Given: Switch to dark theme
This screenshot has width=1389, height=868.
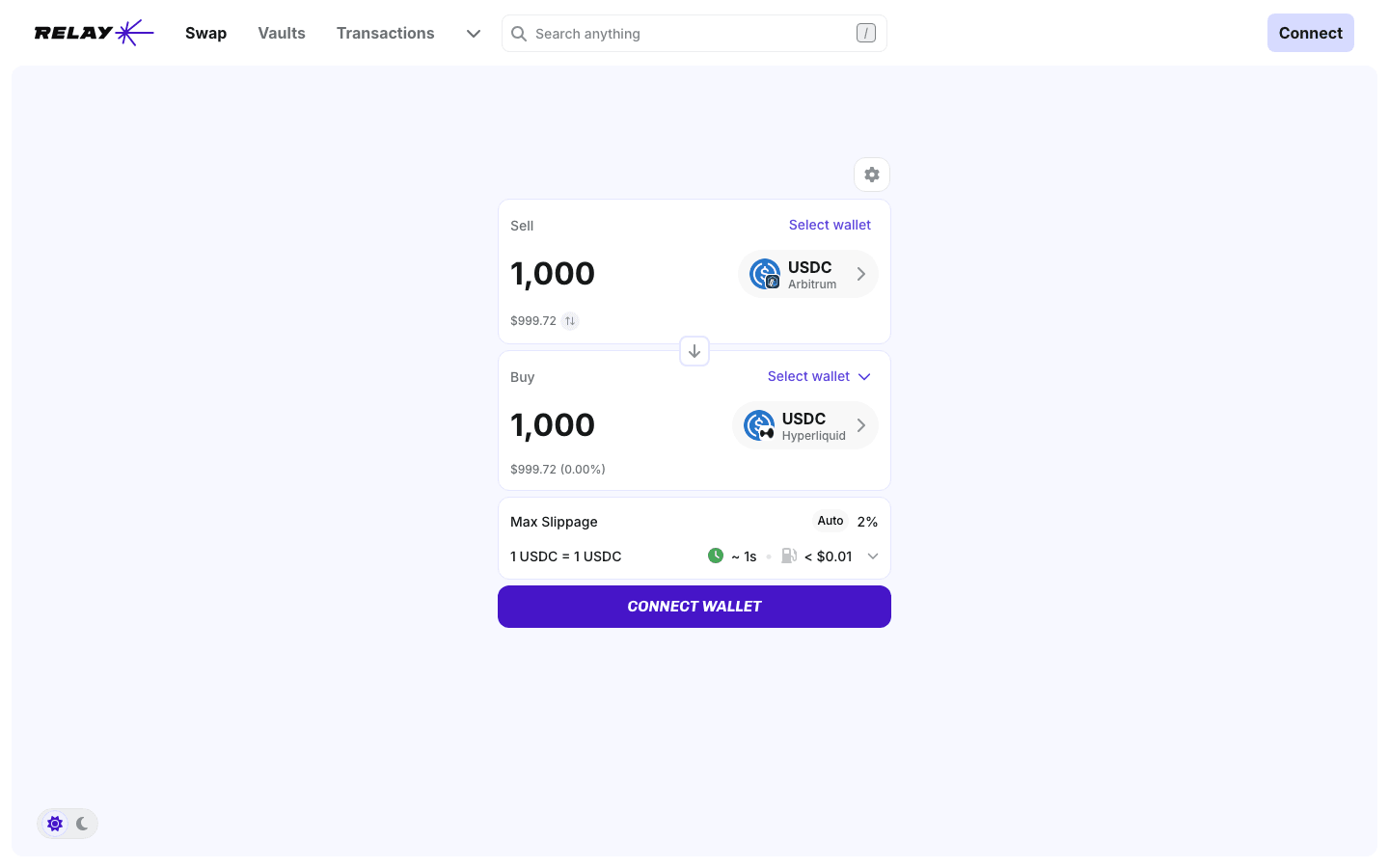Looking at the screenshot, I should pyautogui.click(x=82, y=824).
